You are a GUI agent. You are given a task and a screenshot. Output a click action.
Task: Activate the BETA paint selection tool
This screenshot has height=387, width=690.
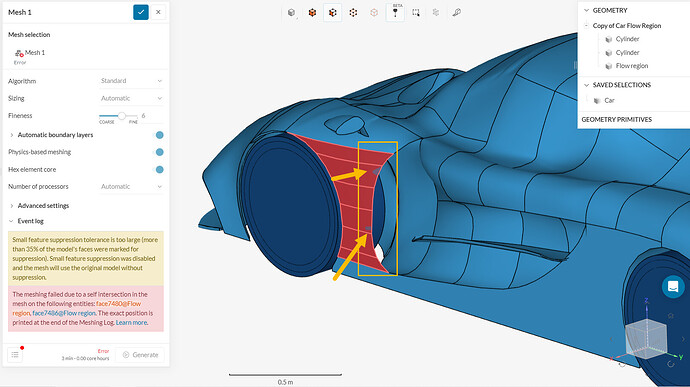coord(395,12)
